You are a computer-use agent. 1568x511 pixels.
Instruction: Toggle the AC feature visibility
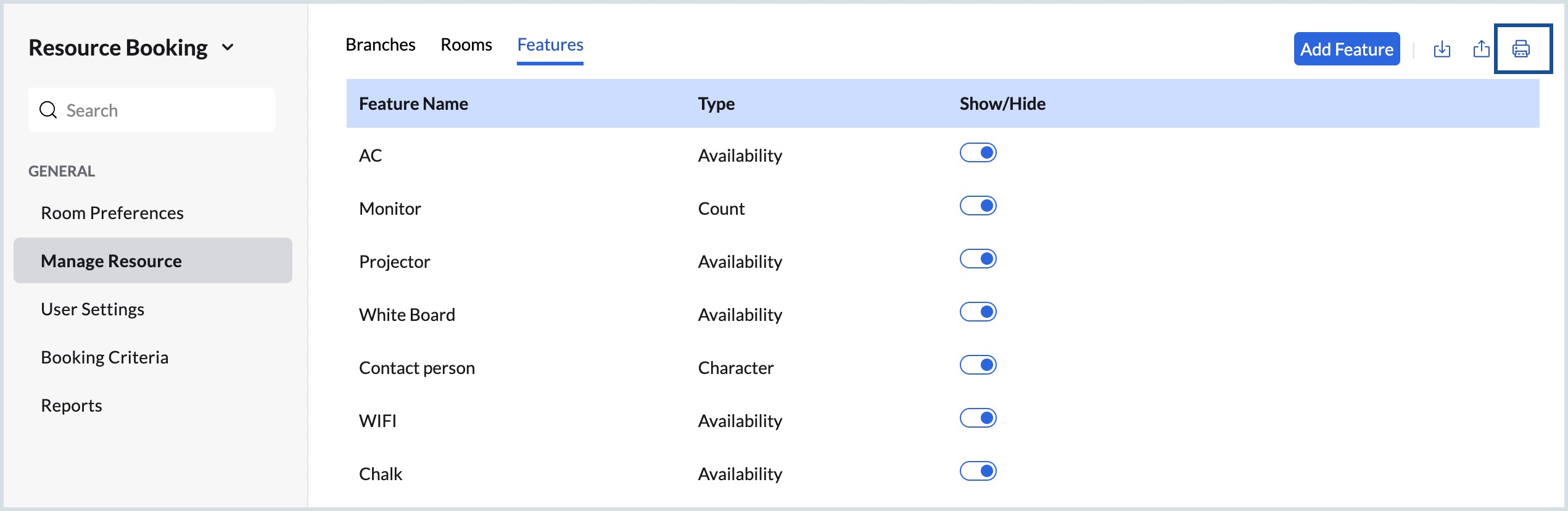[x=978, y=152]
